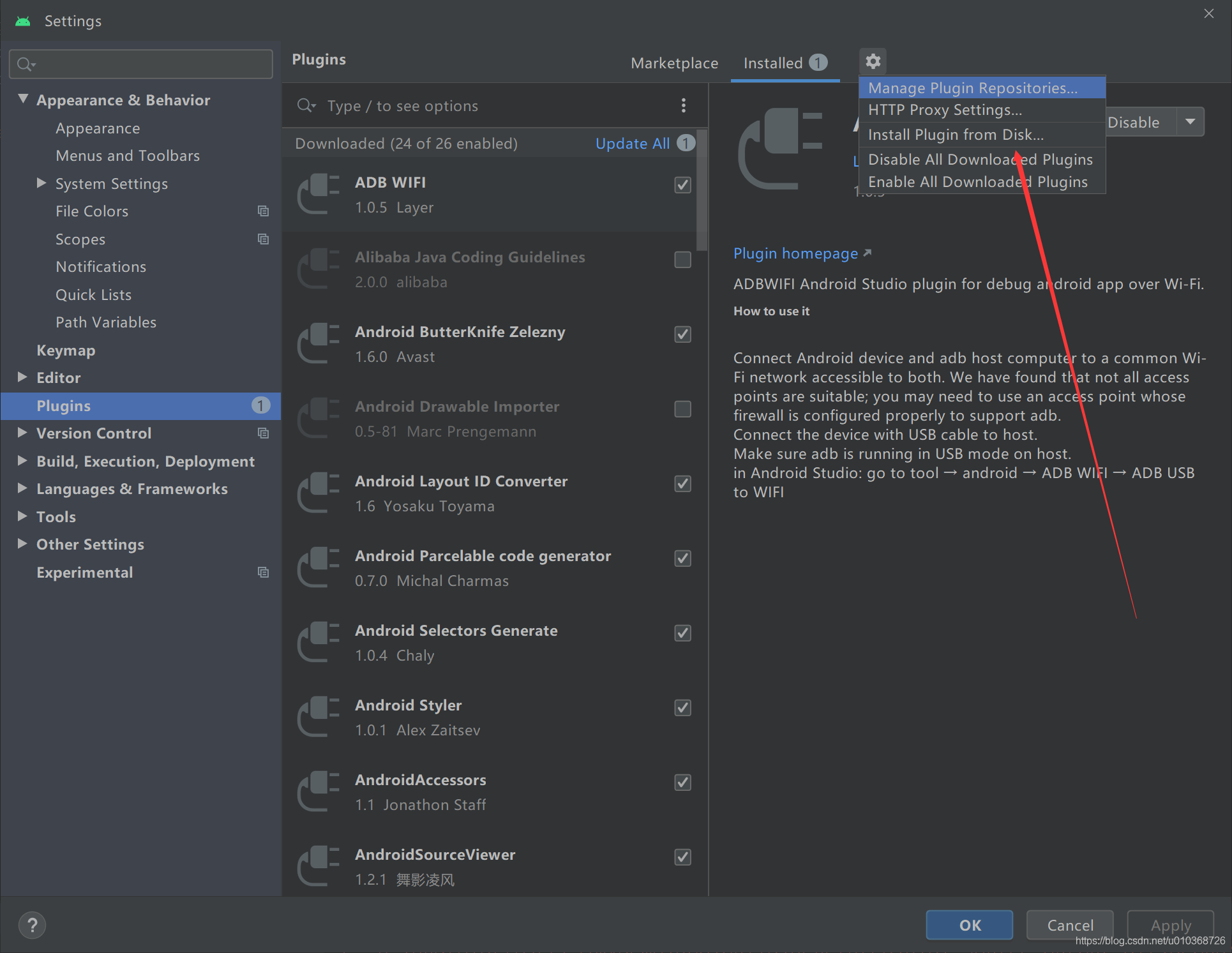
Task: Uncheck the Android Styler checkbox
Action: coord(682,708)
